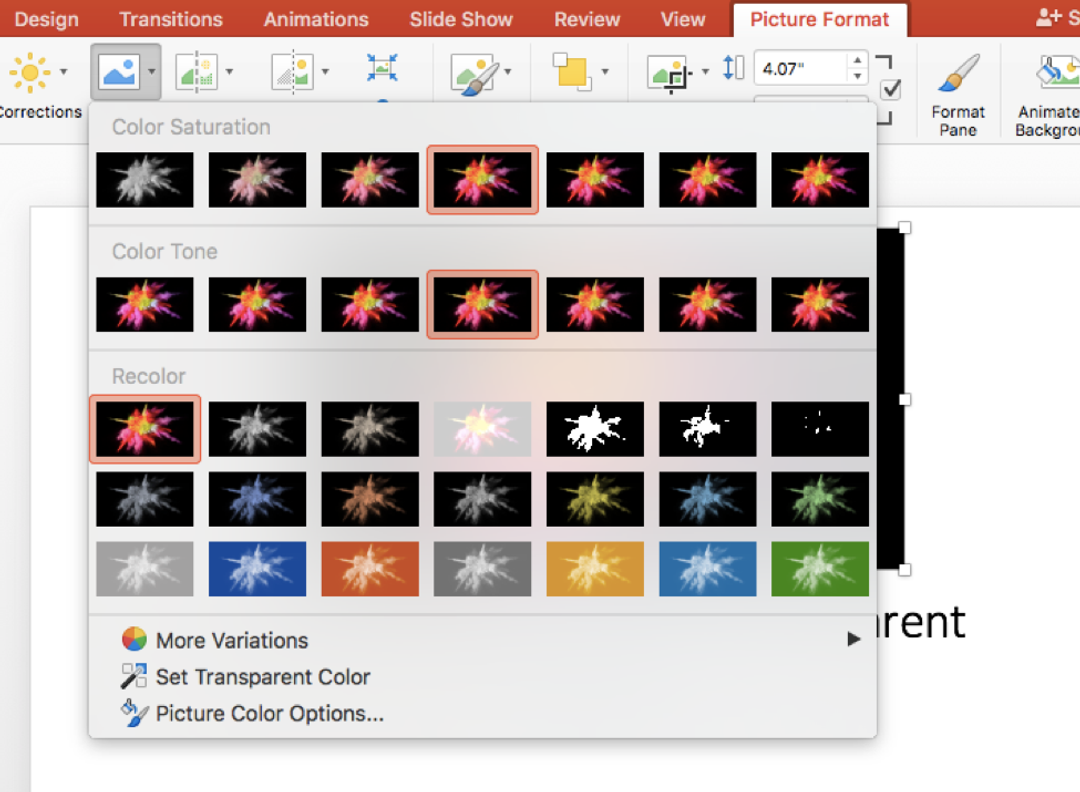Open the Corrections dropdown arrow
1080x792 pixels.
tap(64, 71)
